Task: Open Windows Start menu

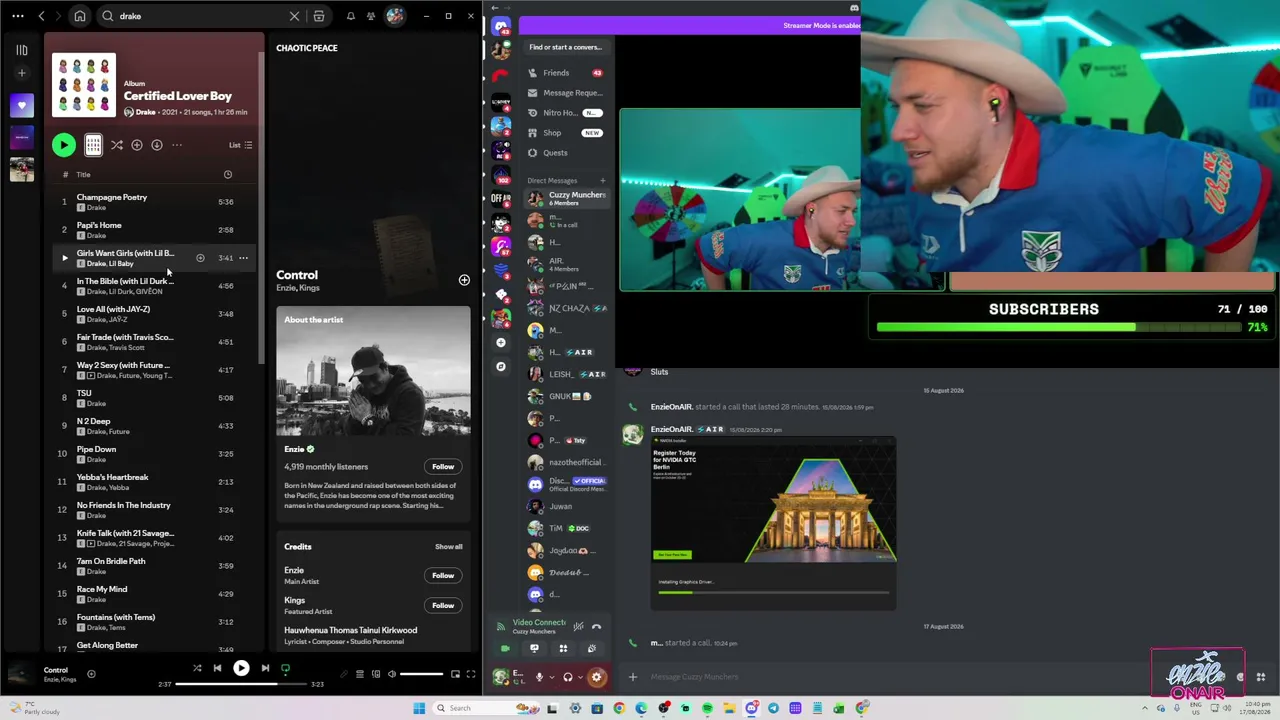Action: [419, 708]
